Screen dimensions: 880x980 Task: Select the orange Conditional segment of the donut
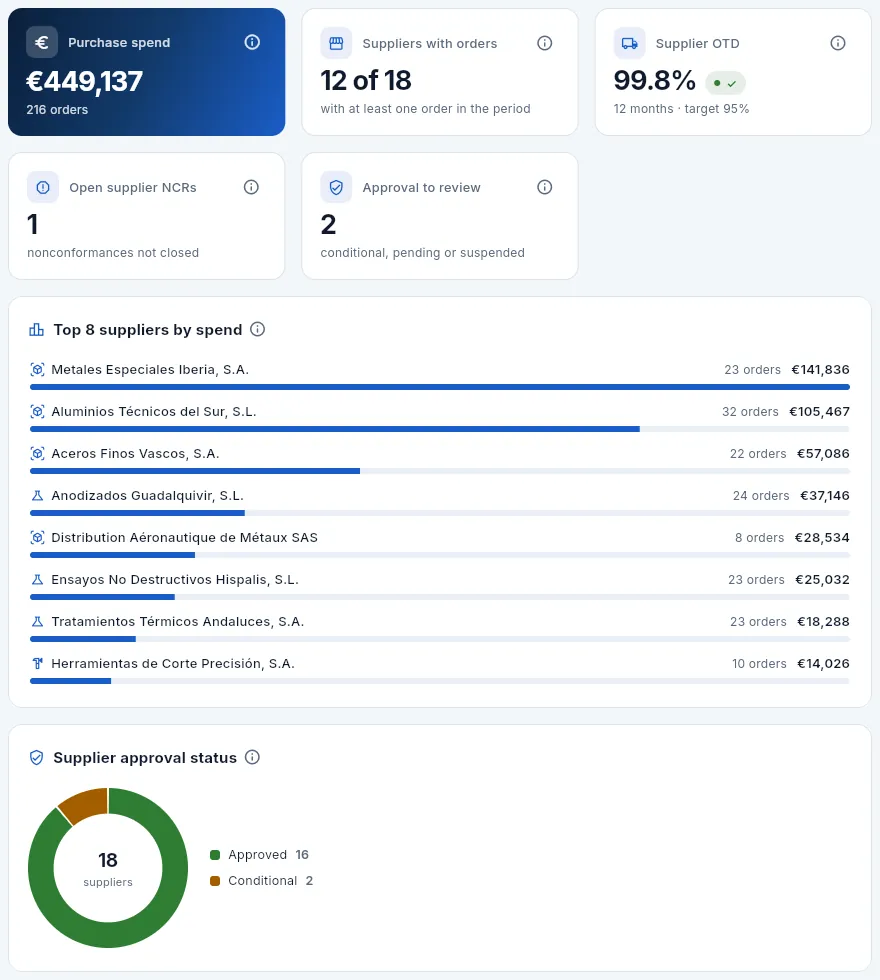pos(86,803)
